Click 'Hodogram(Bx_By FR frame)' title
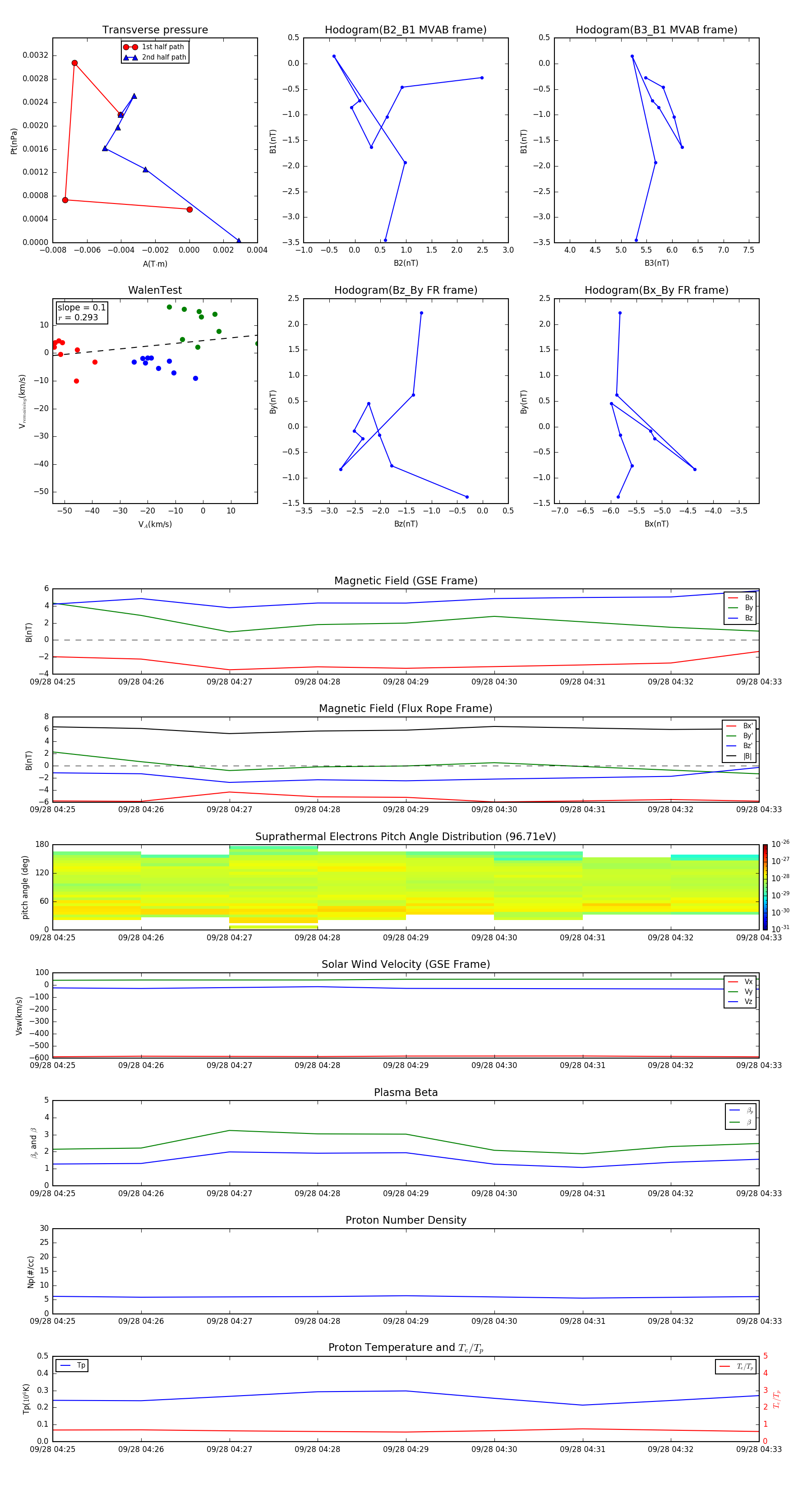Viewport: 812px width, 1489px height. tap(656, 290)
